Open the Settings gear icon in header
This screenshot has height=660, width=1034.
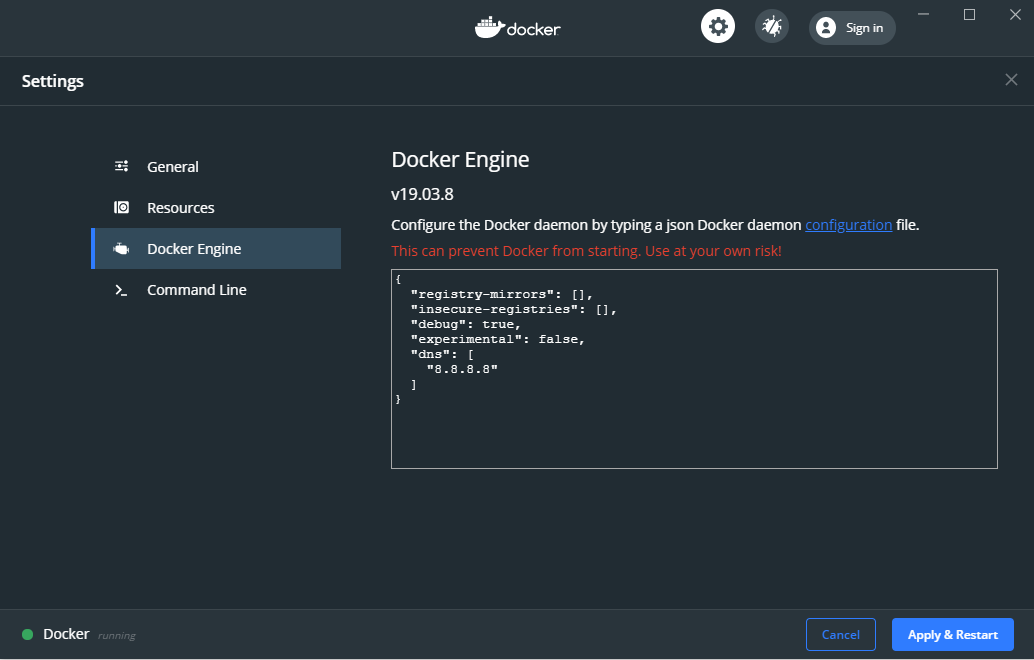tap(717, 27)
